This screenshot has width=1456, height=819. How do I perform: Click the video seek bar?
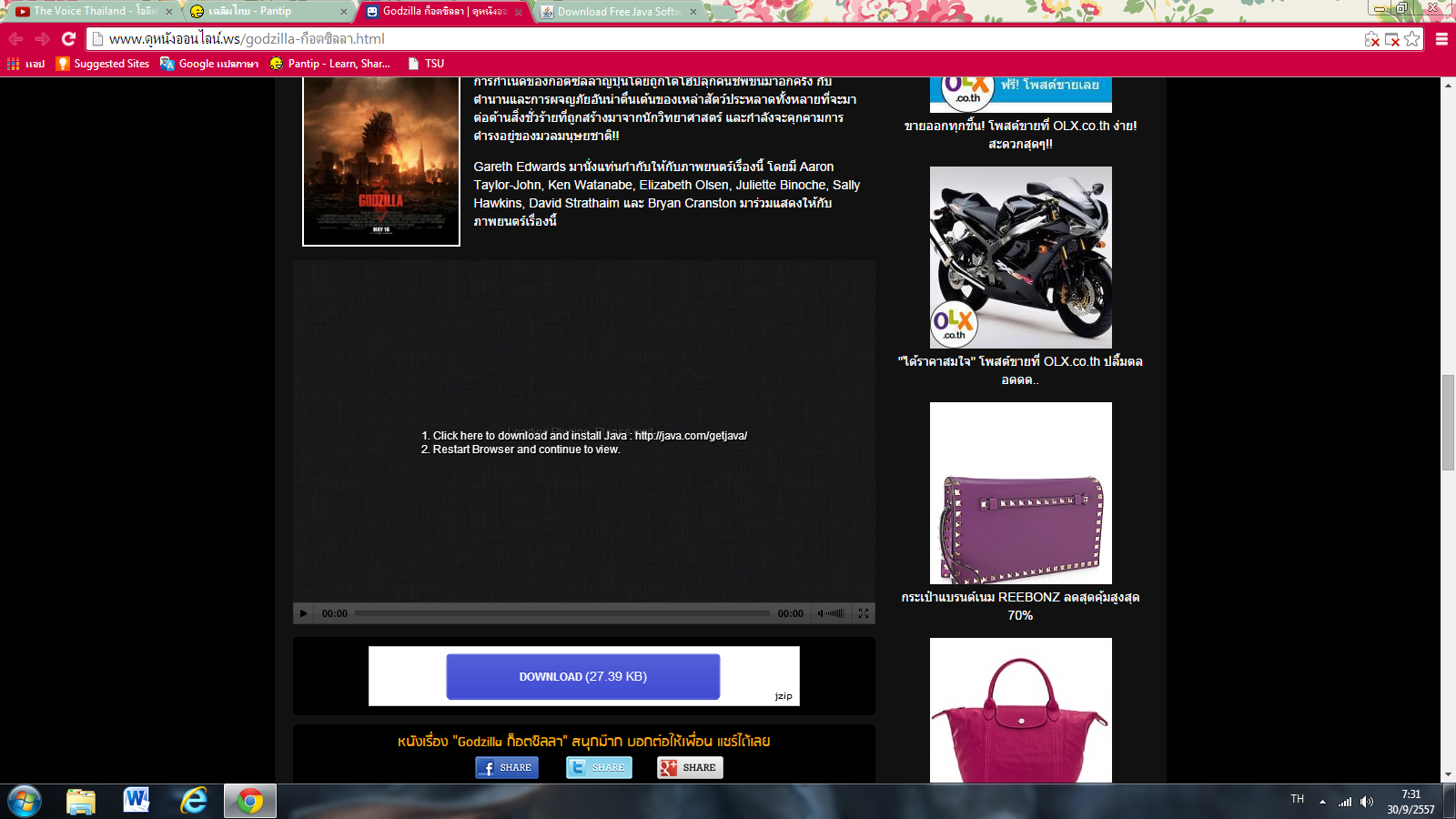(562, 613)
